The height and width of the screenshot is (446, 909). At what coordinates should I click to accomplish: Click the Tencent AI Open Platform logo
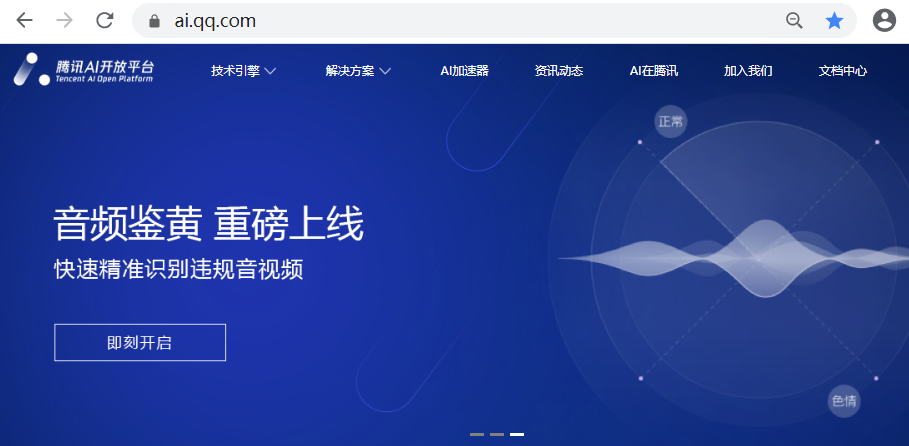pos(83,70)
